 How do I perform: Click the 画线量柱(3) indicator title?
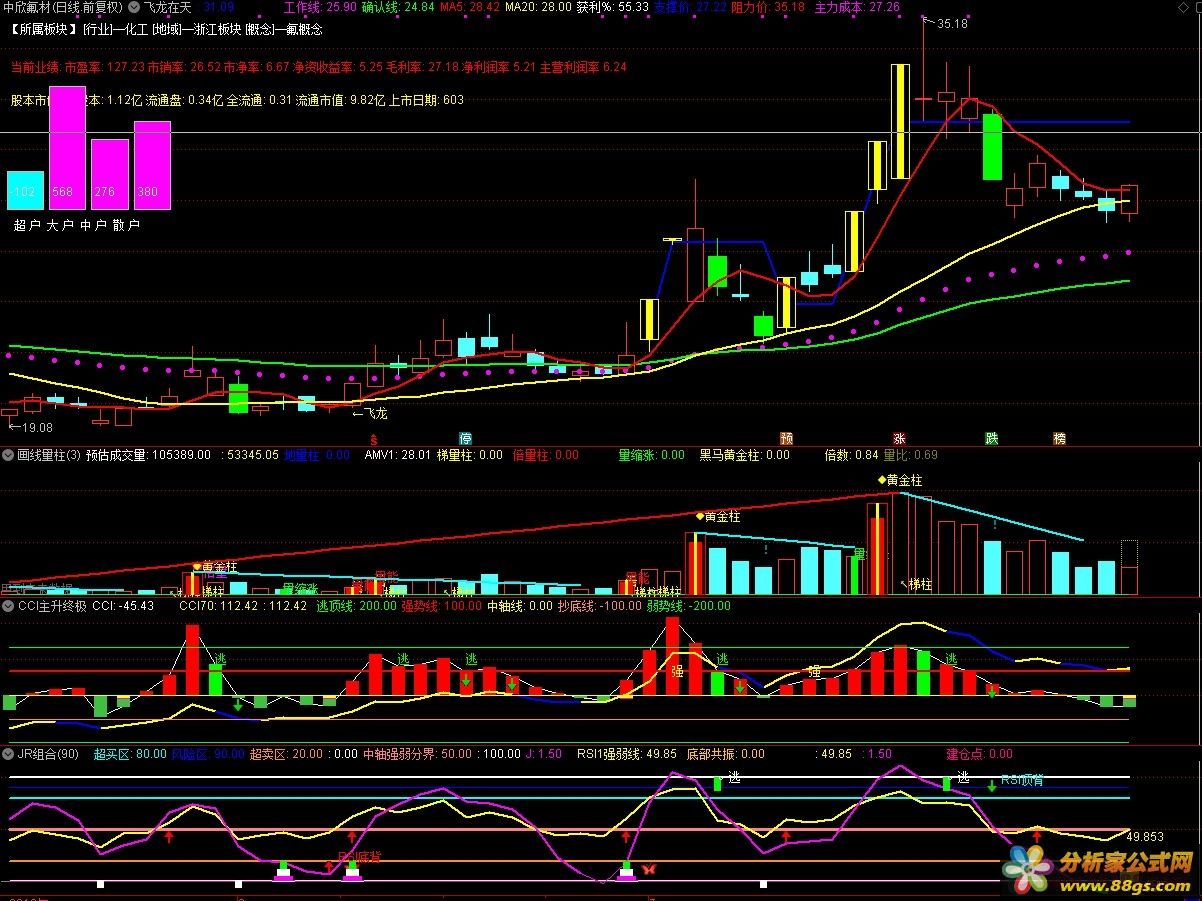48,455
